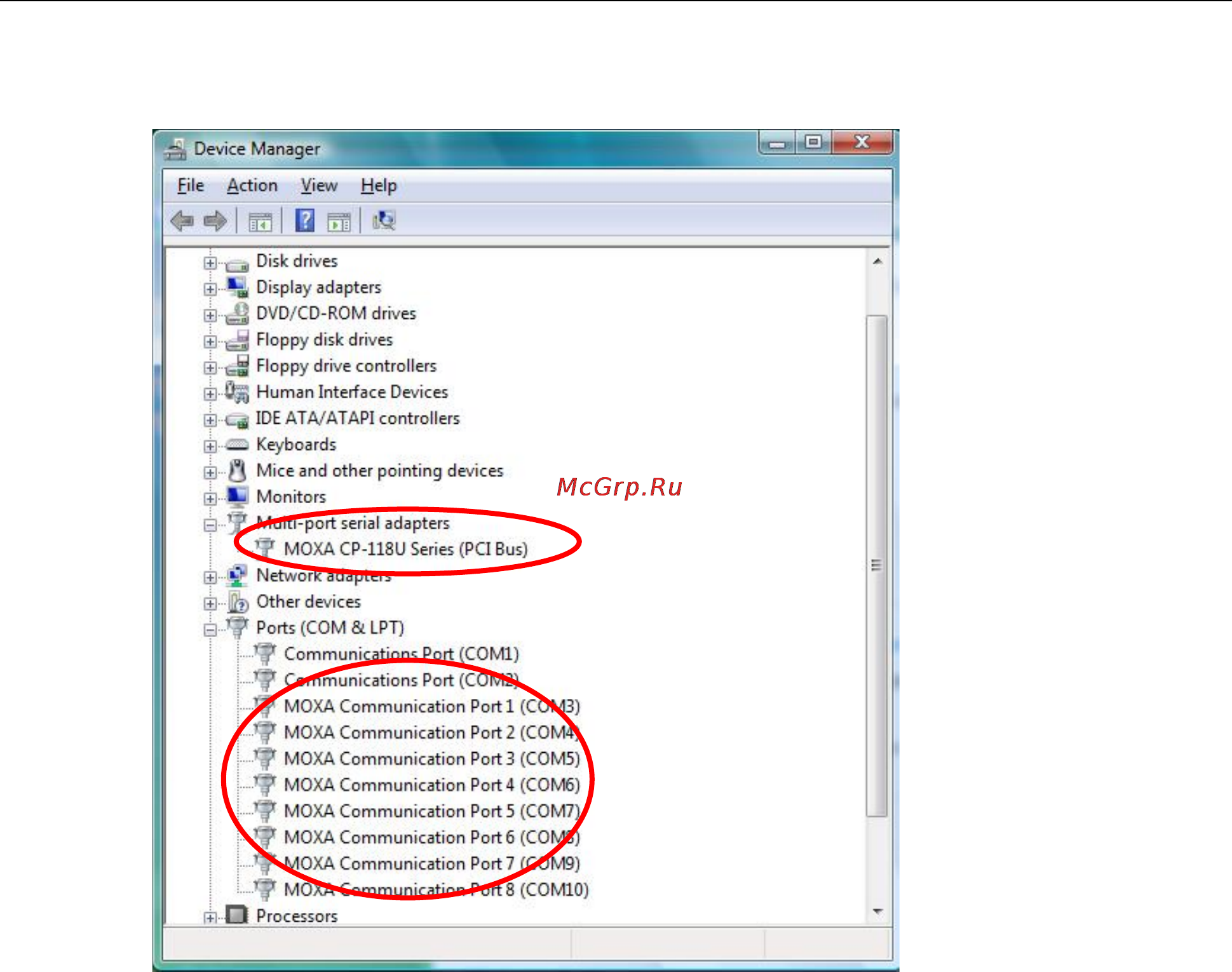Expand the Processors node

[x=210, y=918]
